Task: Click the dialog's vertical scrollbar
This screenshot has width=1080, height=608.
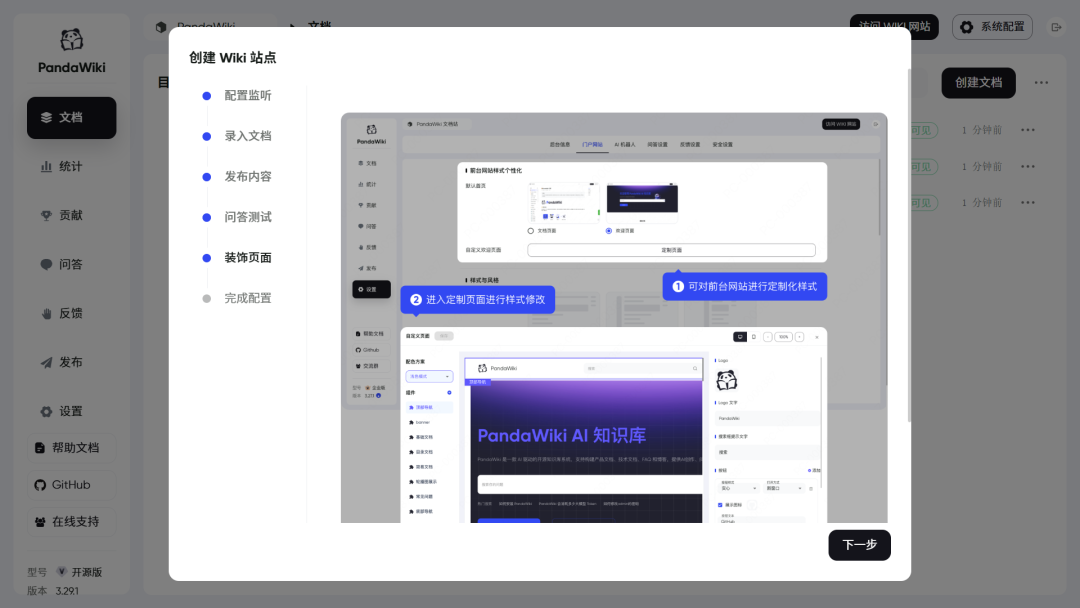Action: (909, 245)
